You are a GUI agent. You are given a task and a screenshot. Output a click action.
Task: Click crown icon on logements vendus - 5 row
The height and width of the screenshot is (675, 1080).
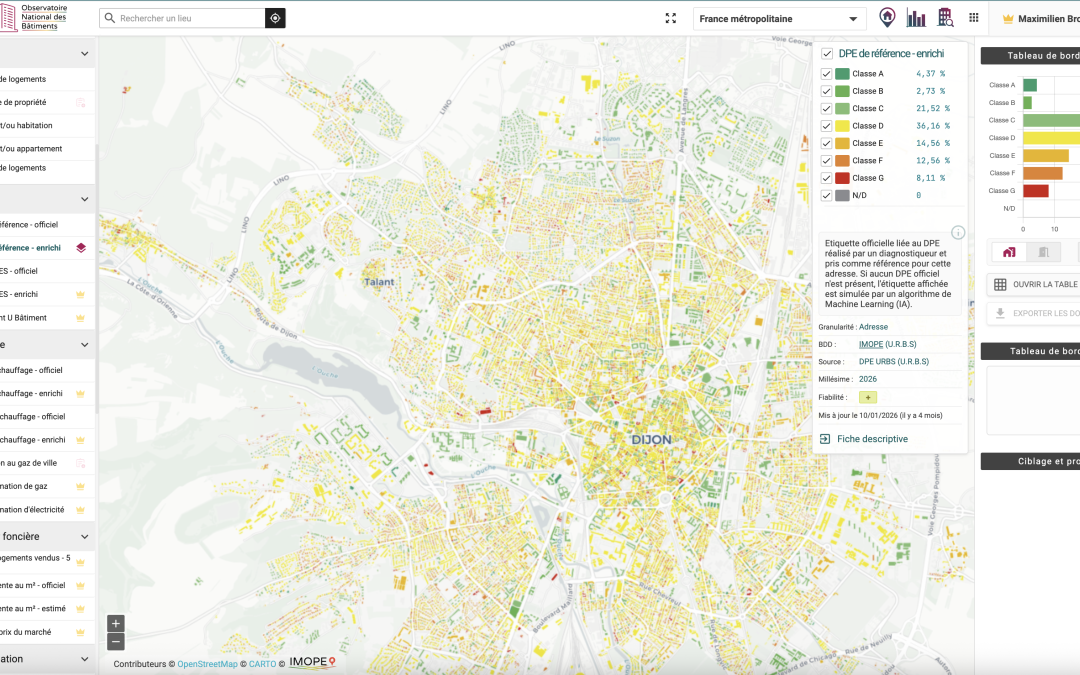[x=80, y=563]
